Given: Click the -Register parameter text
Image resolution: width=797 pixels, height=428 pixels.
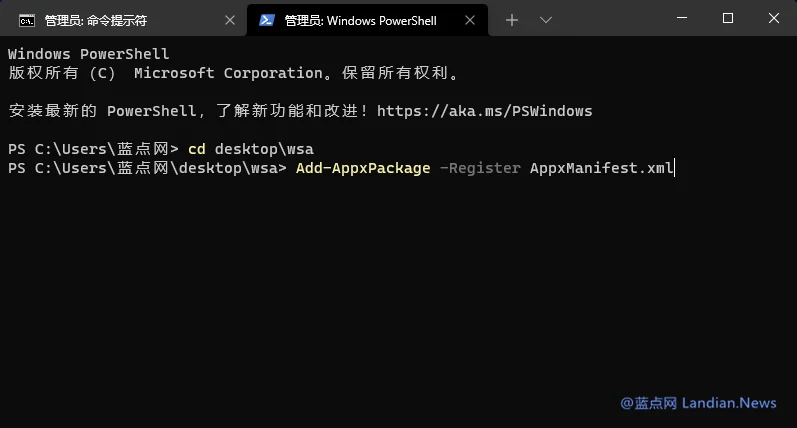Looking at the screenshot, I should click(480, 168).
